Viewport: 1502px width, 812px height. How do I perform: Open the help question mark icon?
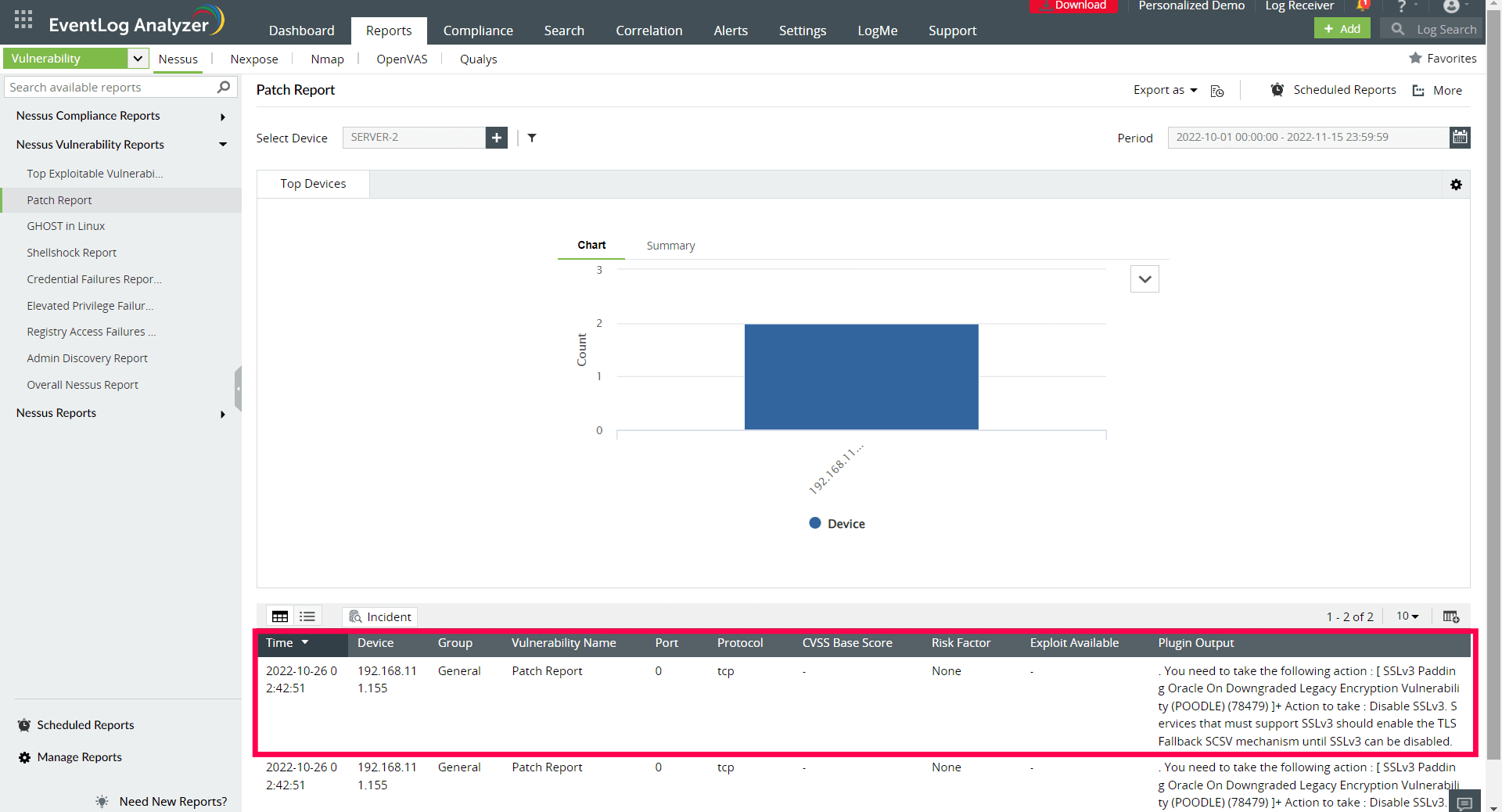coord(1402,6)
